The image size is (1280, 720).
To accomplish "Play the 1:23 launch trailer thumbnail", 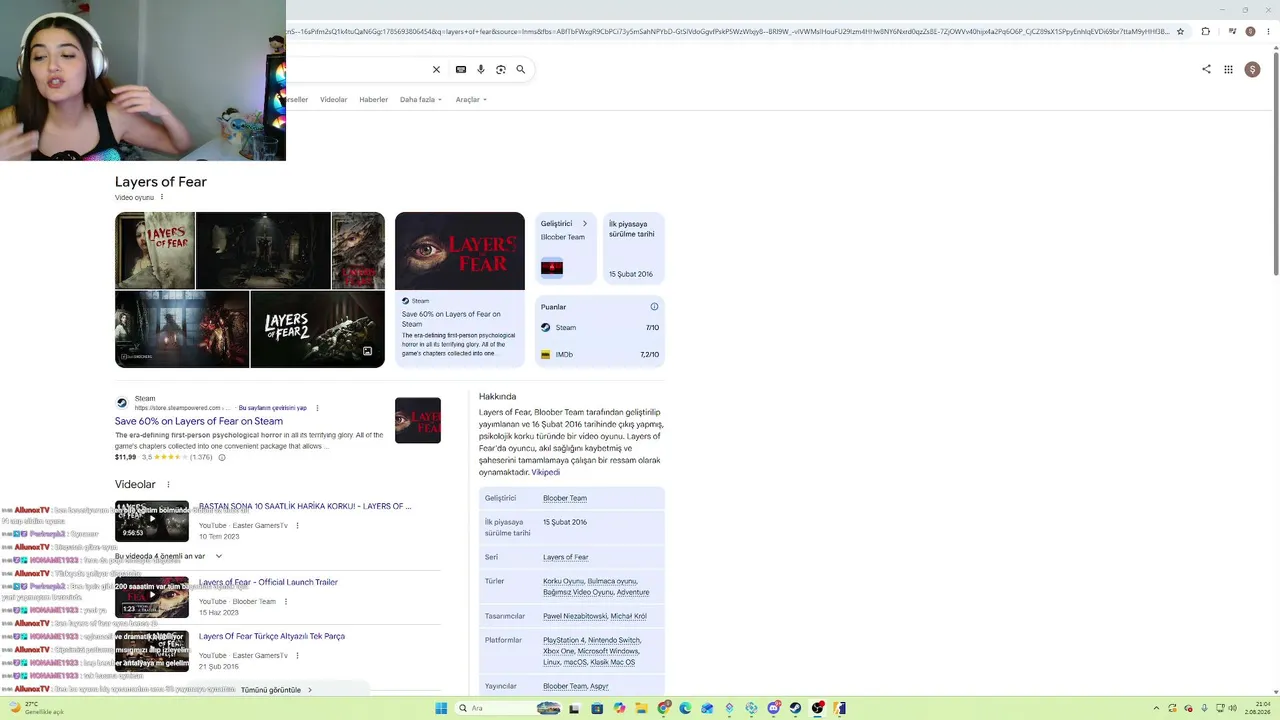I will pos(152,597).
